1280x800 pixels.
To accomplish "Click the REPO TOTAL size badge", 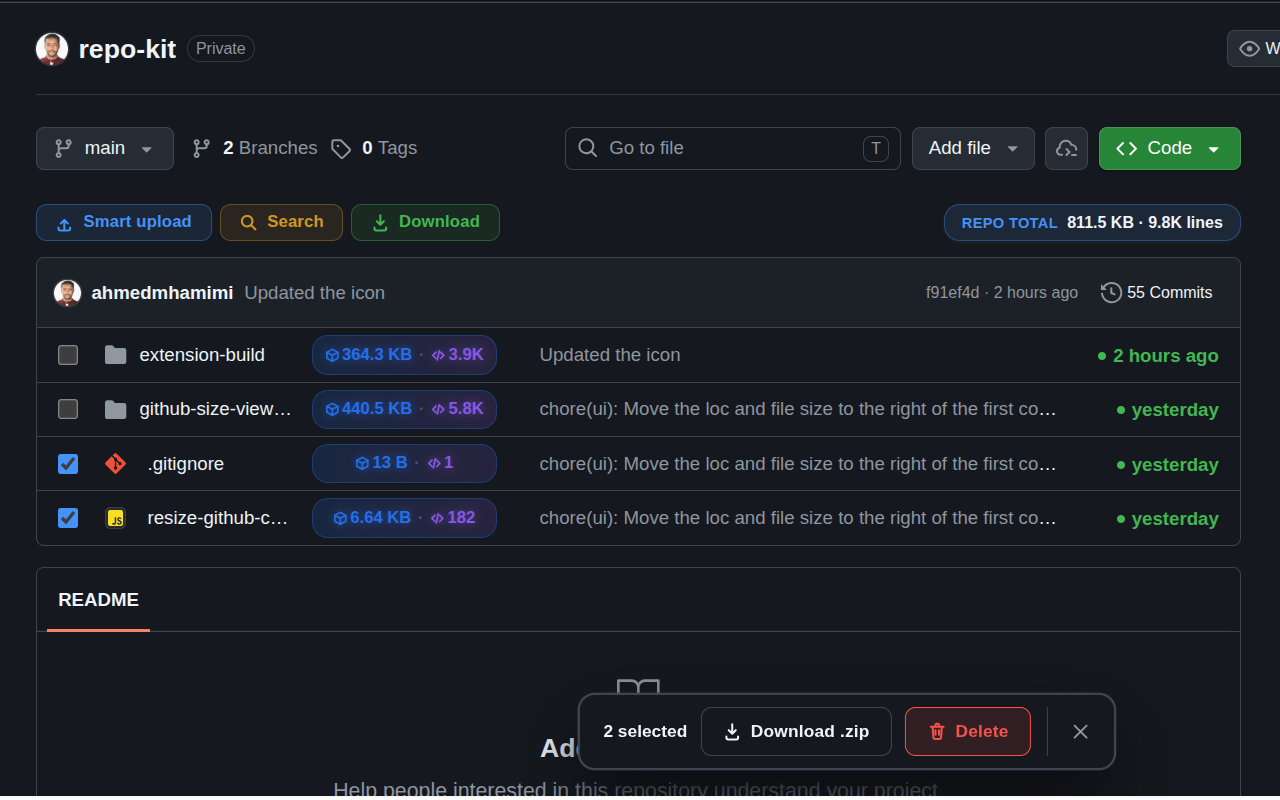I will tap(1092, 223).
